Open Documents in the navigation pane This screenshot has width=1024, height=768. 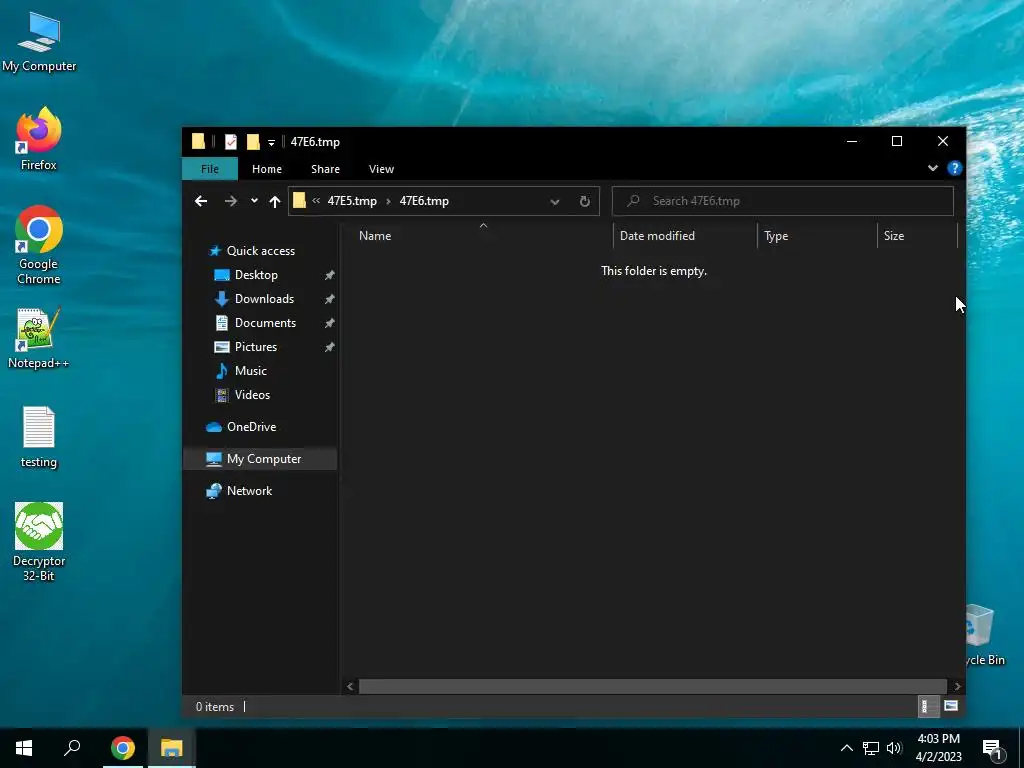click(265, 323)
